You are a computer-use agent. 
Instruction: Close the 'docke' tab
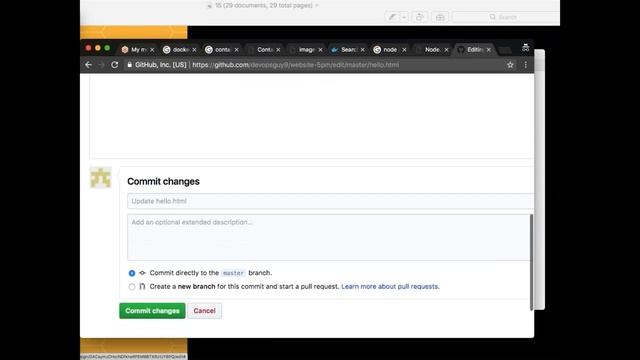(x=194, y=50)
